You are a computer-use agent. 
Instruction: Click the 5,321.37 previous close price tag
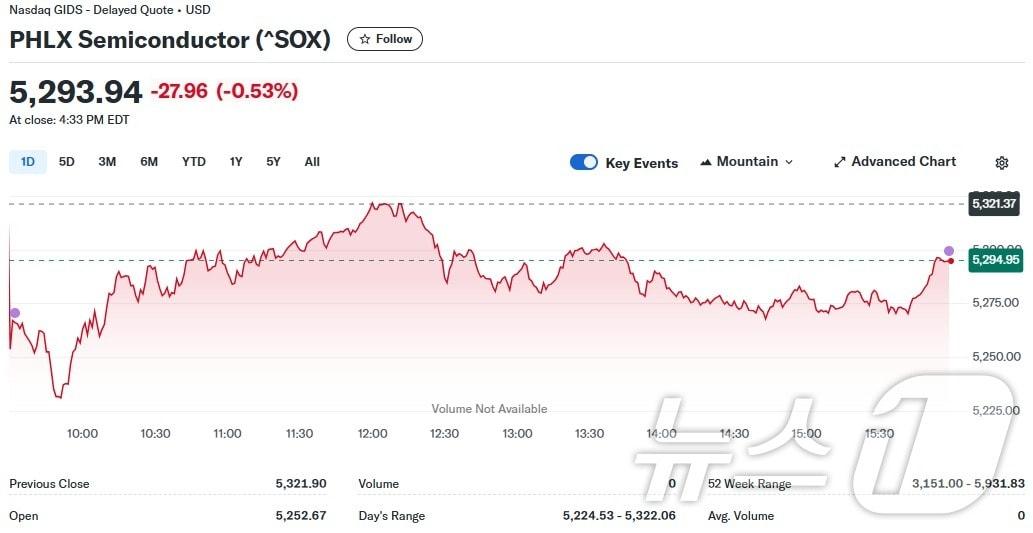(994, 204)
